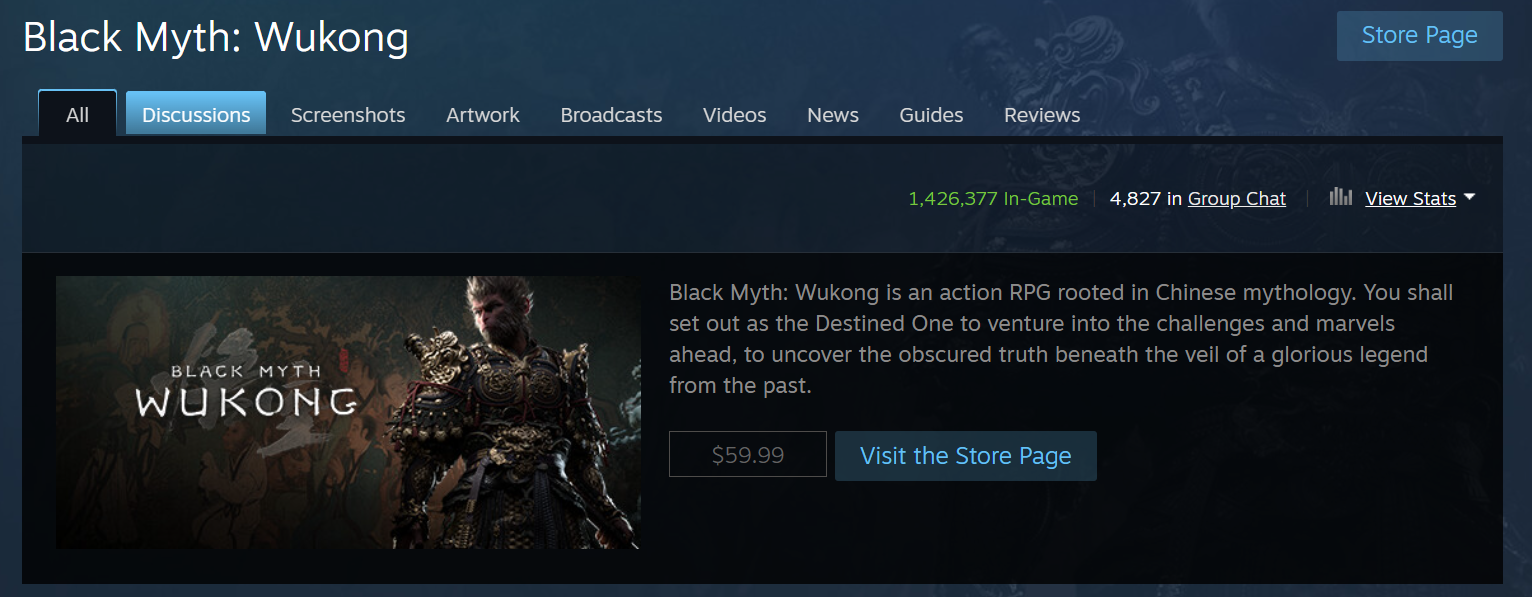Open the Broadcasts tab

pyautogui.click(x=611, y=115)
